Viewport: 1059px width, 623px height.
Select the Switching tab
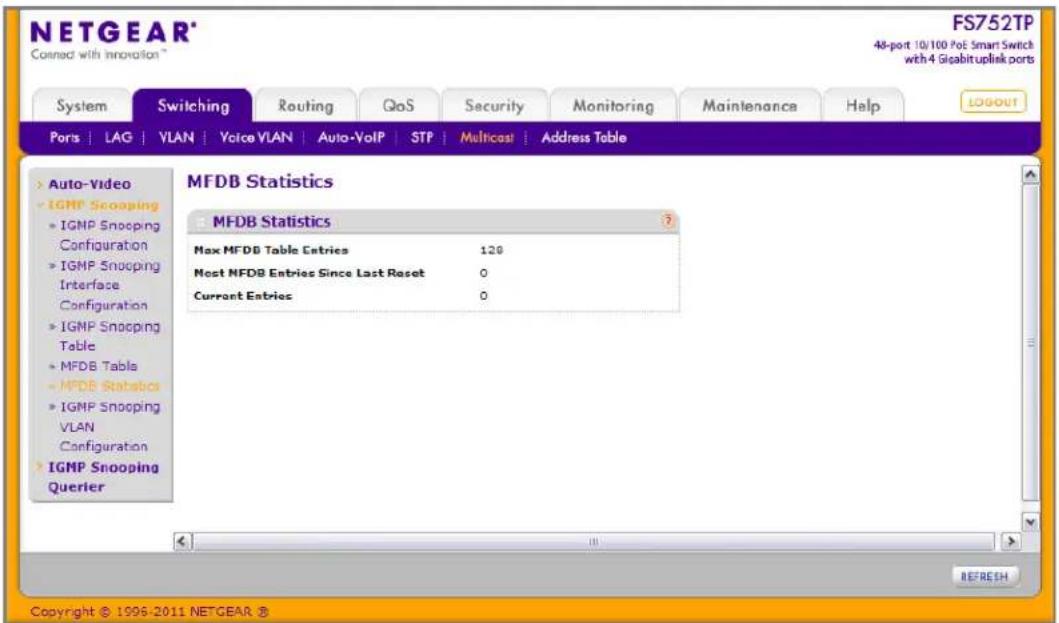tap(193, 106)
